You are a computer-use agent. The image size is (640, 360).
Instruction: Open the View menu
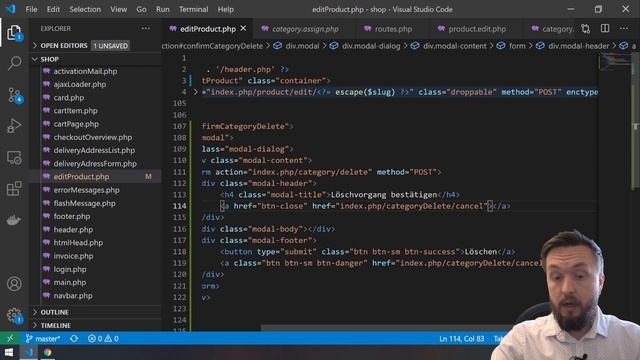coord(118,9)
